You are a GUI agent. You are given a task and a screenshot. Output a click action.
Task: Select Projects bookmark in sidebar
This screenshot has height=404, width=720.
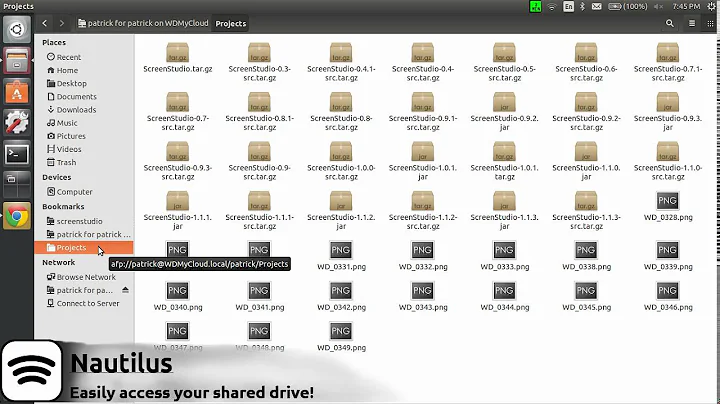(x=84, y=247)
